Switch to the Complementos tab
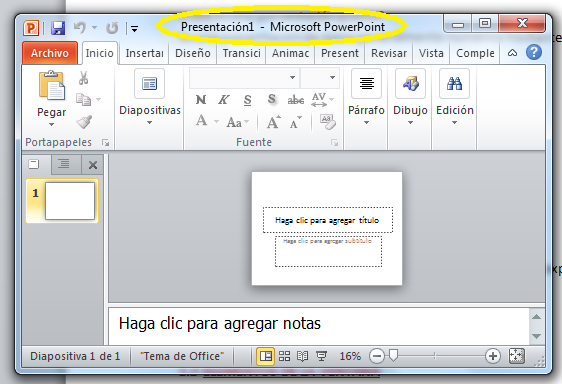 [x=475, y=53]
